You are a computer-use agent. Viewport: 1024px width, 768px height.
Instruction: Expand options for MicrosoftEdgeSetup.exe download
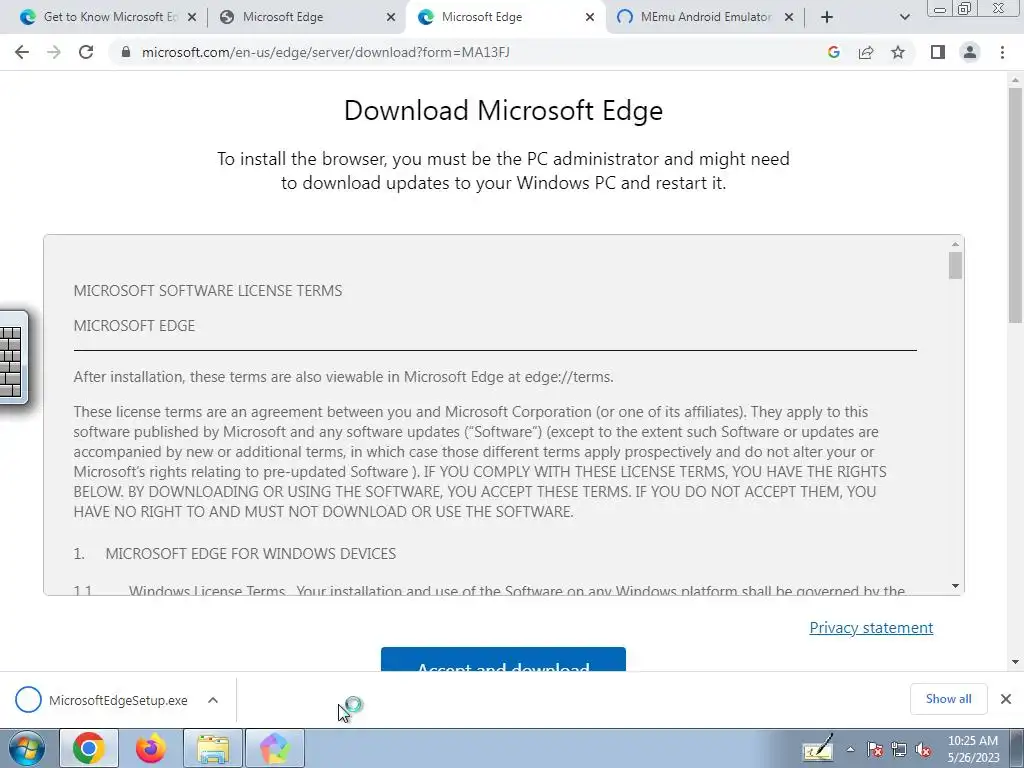(x=213, y=700)
